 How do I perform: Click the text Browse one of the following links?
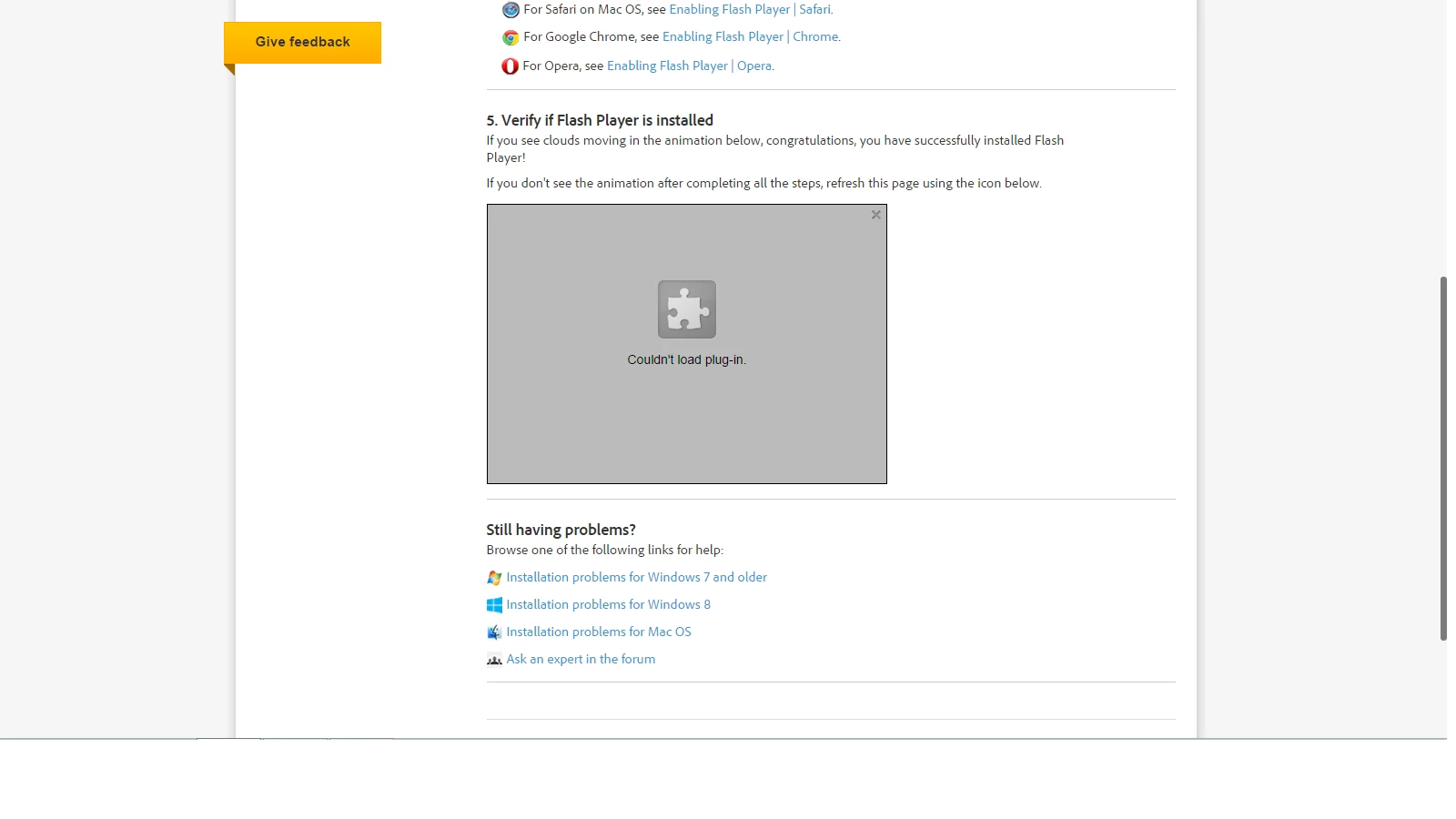click(x=604, y=550)
